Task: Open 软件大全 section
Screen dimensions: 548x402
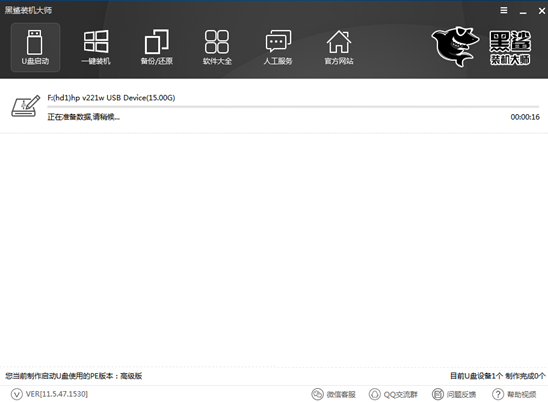Action: coord(217,48)
